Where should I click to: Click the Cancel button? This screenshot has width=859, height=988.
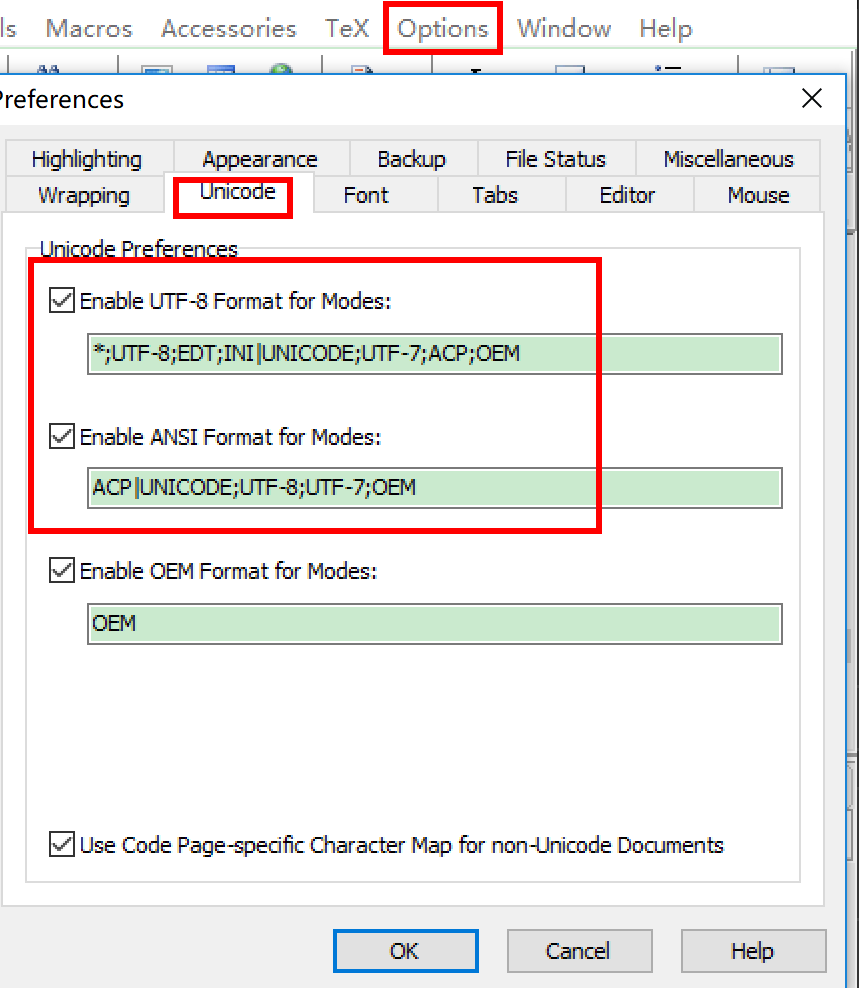point(579,951)
